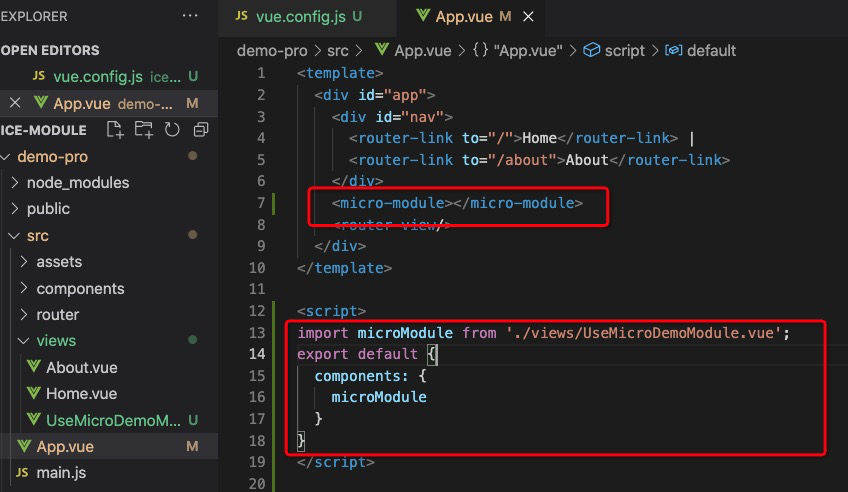Viewport: 848px width, 492px height.
Task: Select App.vue in the src tree
Action: coord(109,446)
